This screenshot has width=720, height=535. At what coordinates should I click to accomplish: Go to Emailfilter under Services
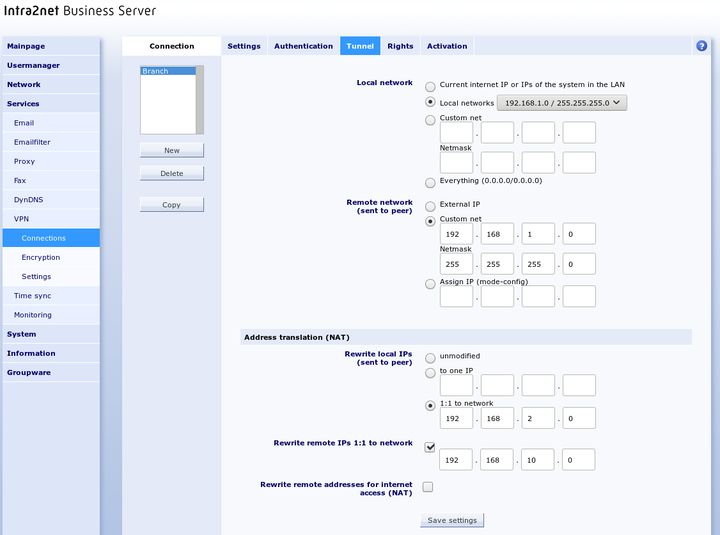tap(51, 142)
